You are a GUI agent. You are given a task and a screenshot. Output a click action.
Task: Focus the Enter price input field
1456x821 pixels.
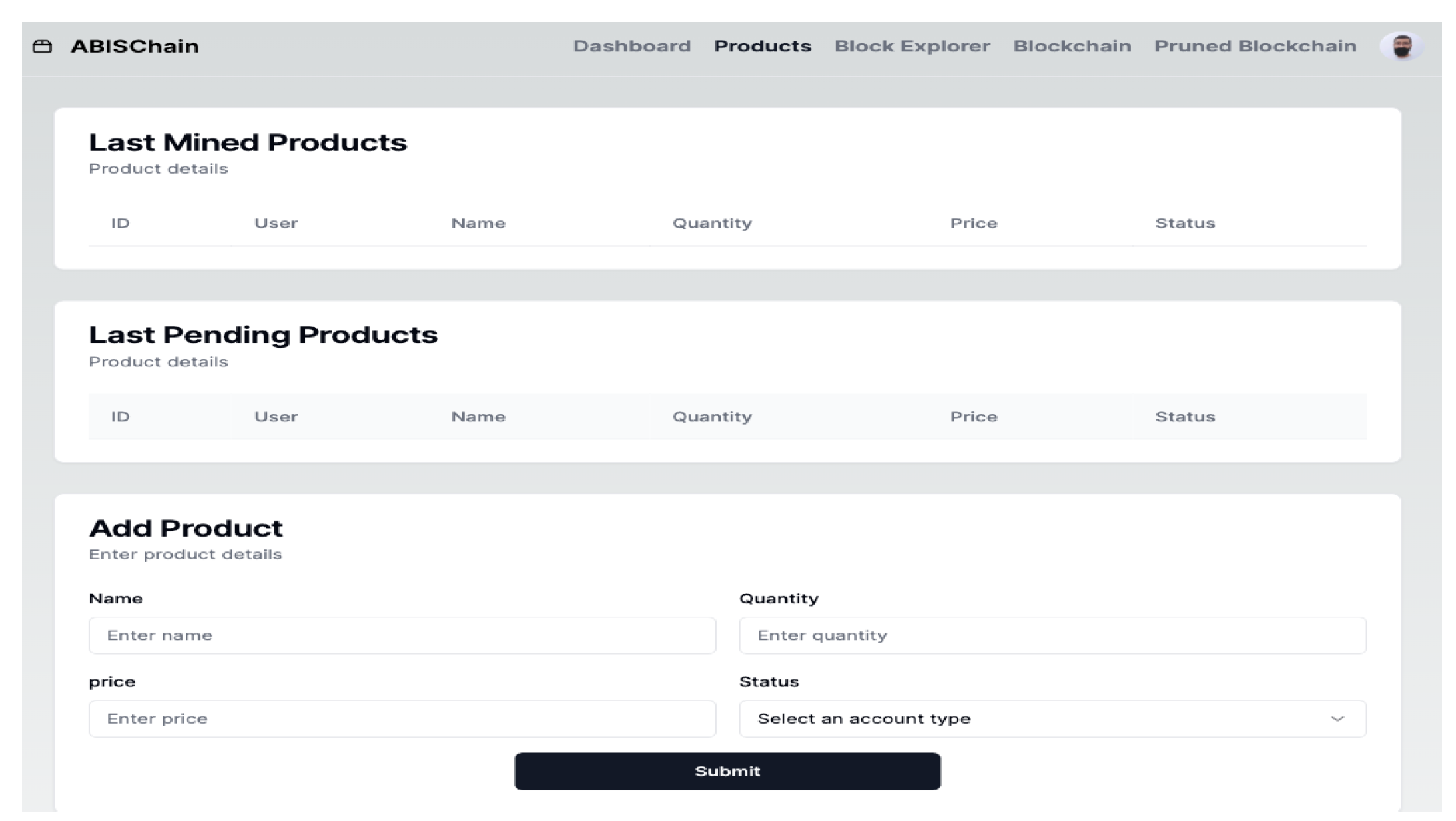(x=402, y=718)
